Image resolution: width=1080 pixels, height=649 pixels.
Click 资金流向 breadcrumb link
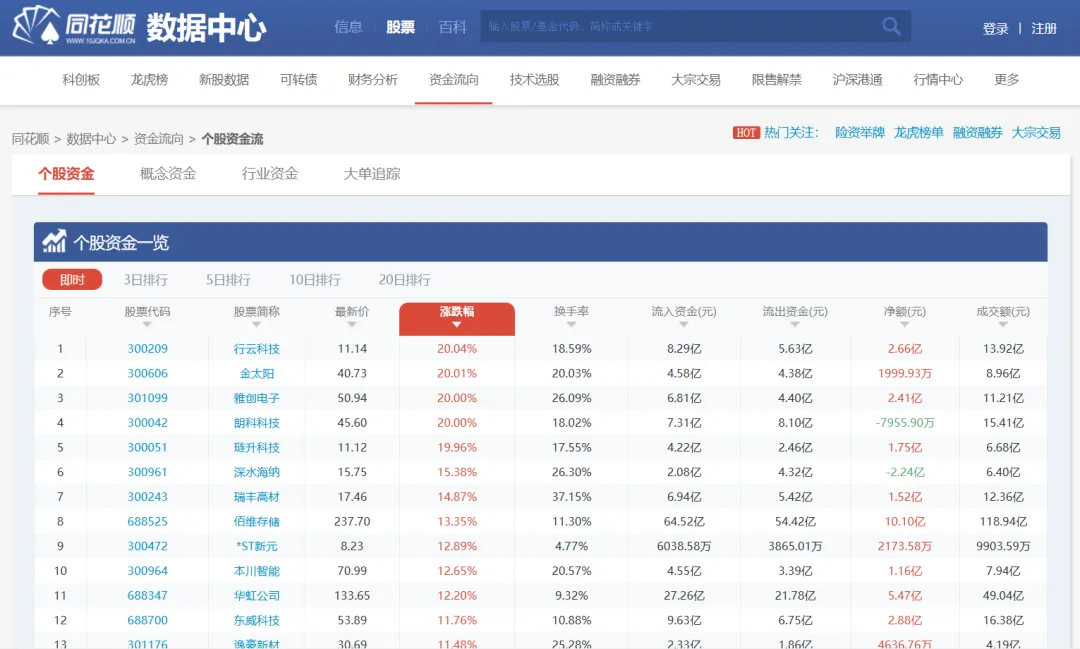click(x=158, y=139)
